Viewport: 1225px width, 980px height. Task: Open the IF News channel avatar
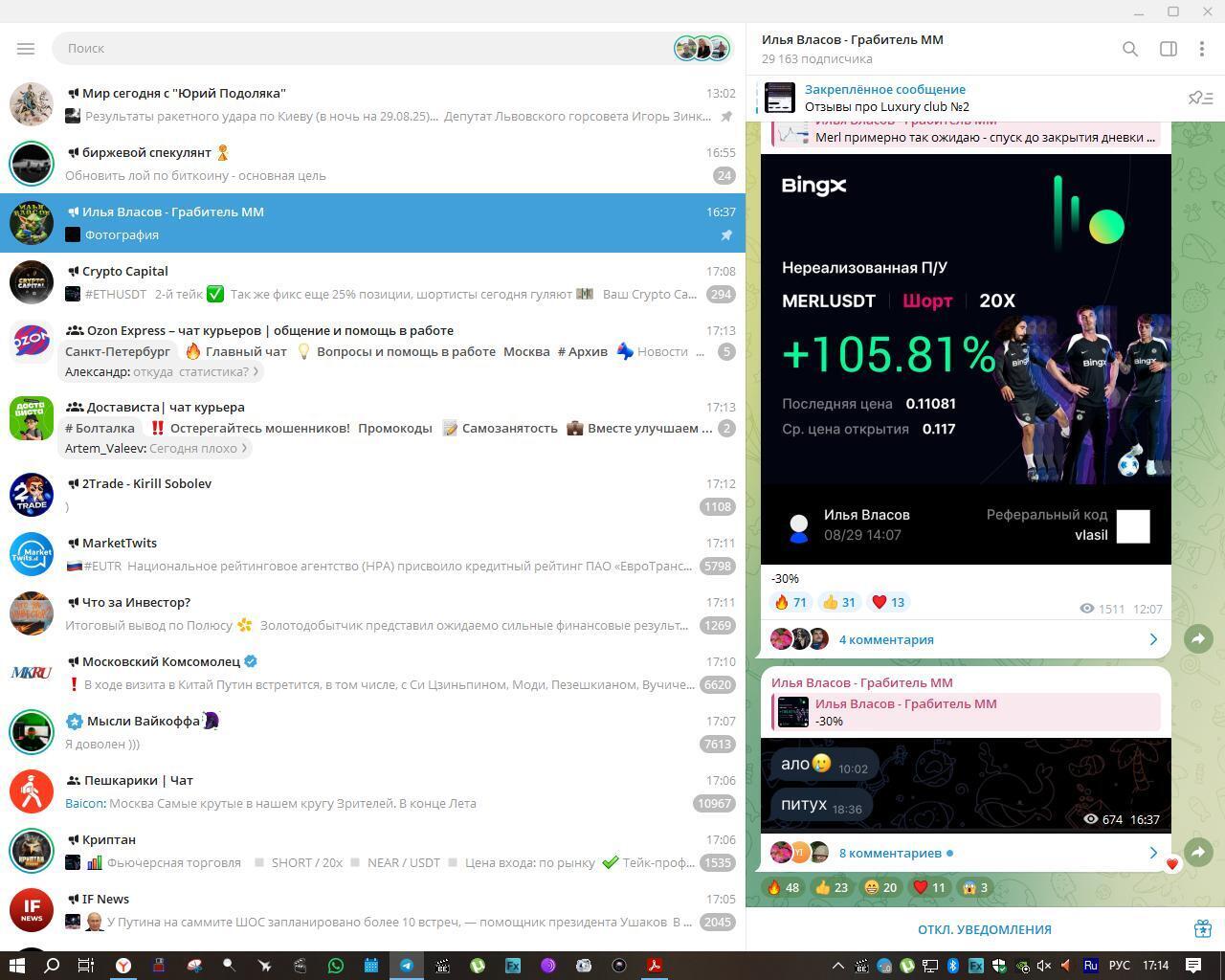pos(32,910)
